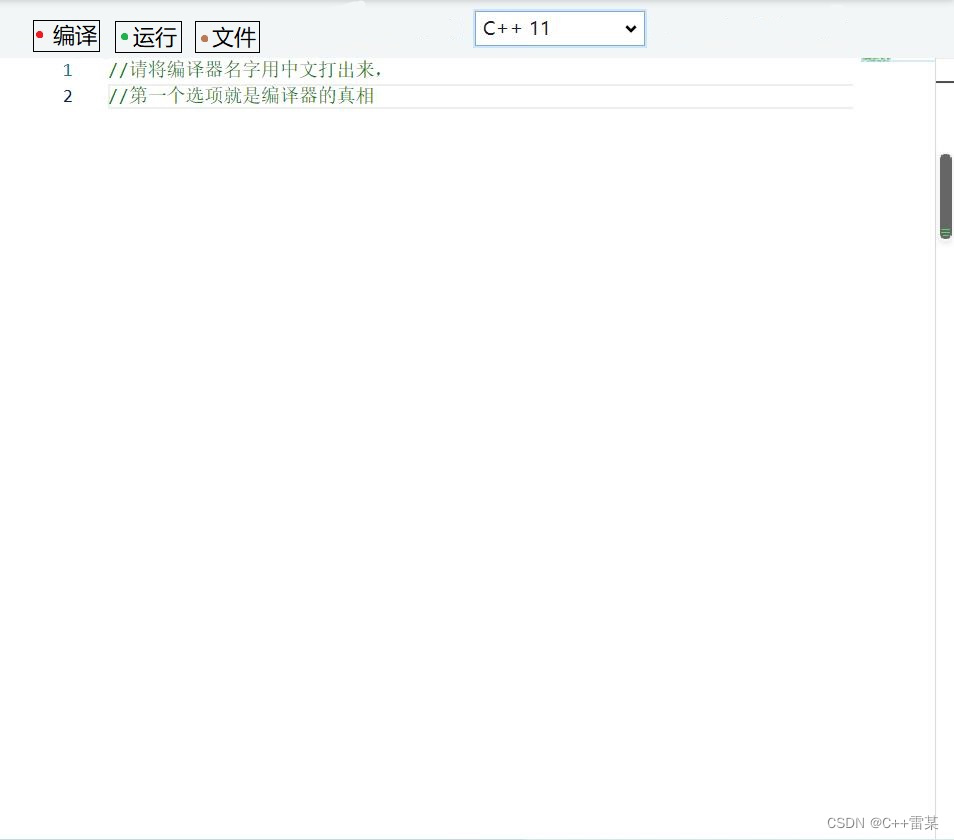Click the vertical scrollbar thumb

pos(945,196)
